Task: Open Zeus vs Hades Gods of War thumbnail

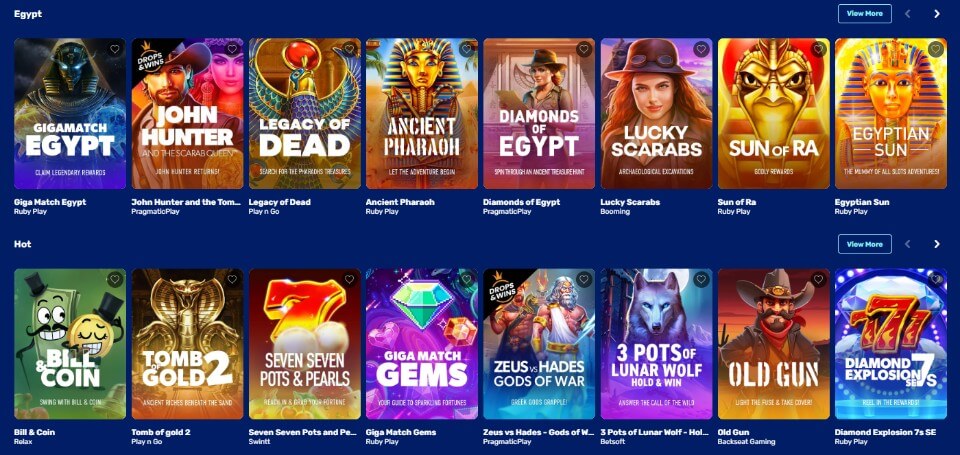Action: pyautogui.click(x=539, y=344)
